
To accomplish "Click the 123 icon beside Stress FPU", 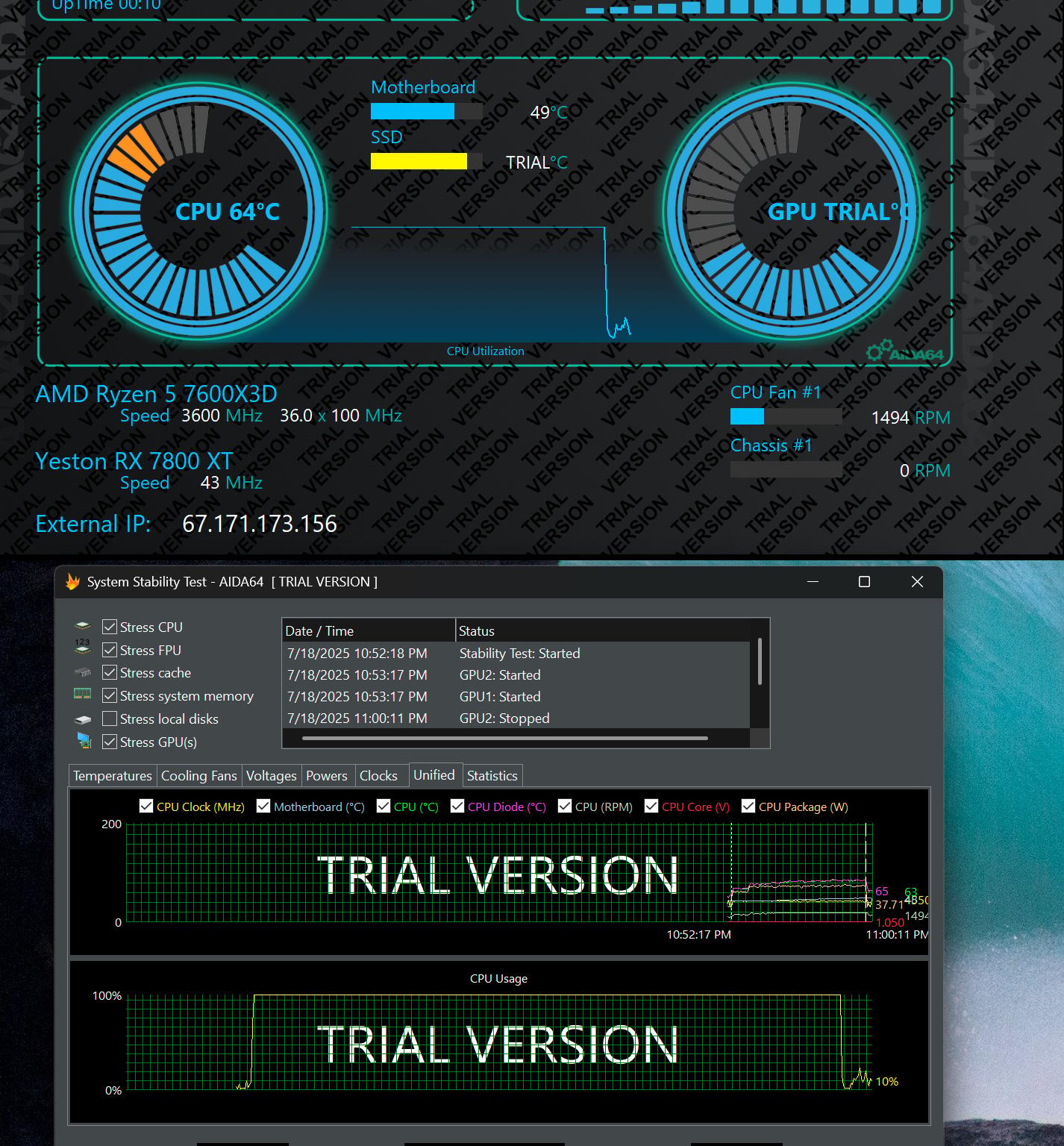I will coord(83,647).
